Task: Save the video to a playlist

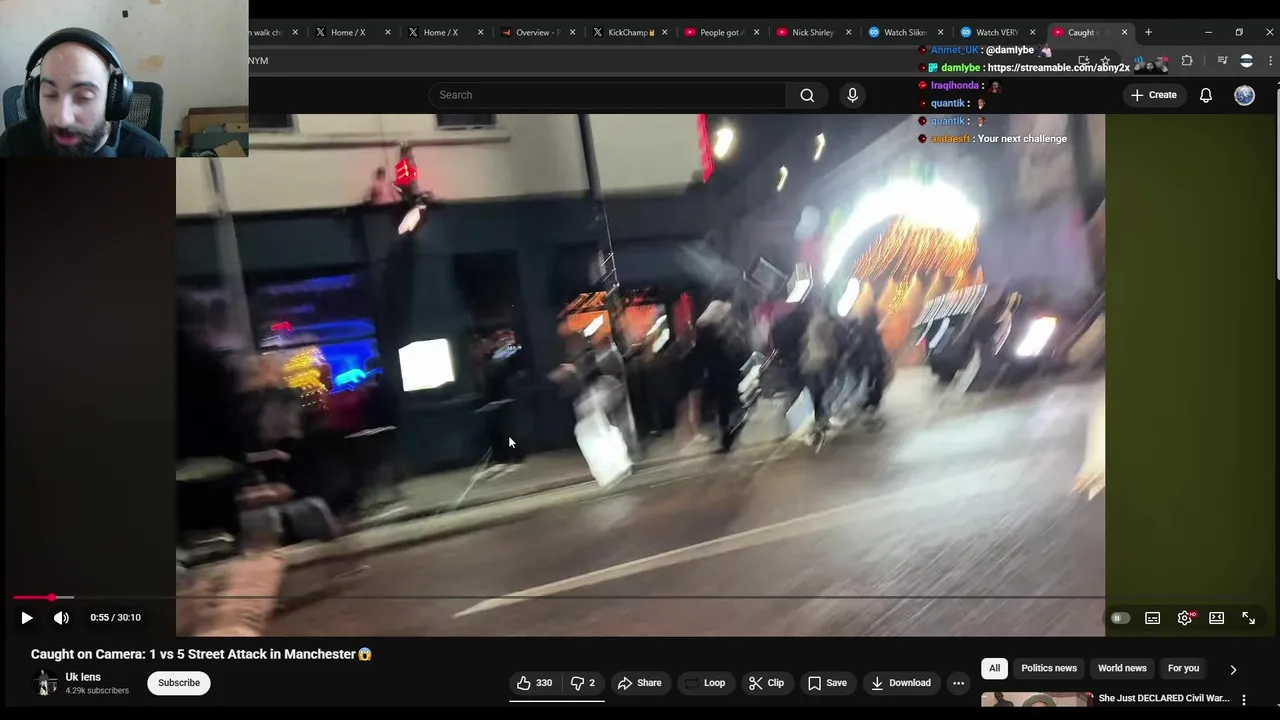Action: coord(827,683)
